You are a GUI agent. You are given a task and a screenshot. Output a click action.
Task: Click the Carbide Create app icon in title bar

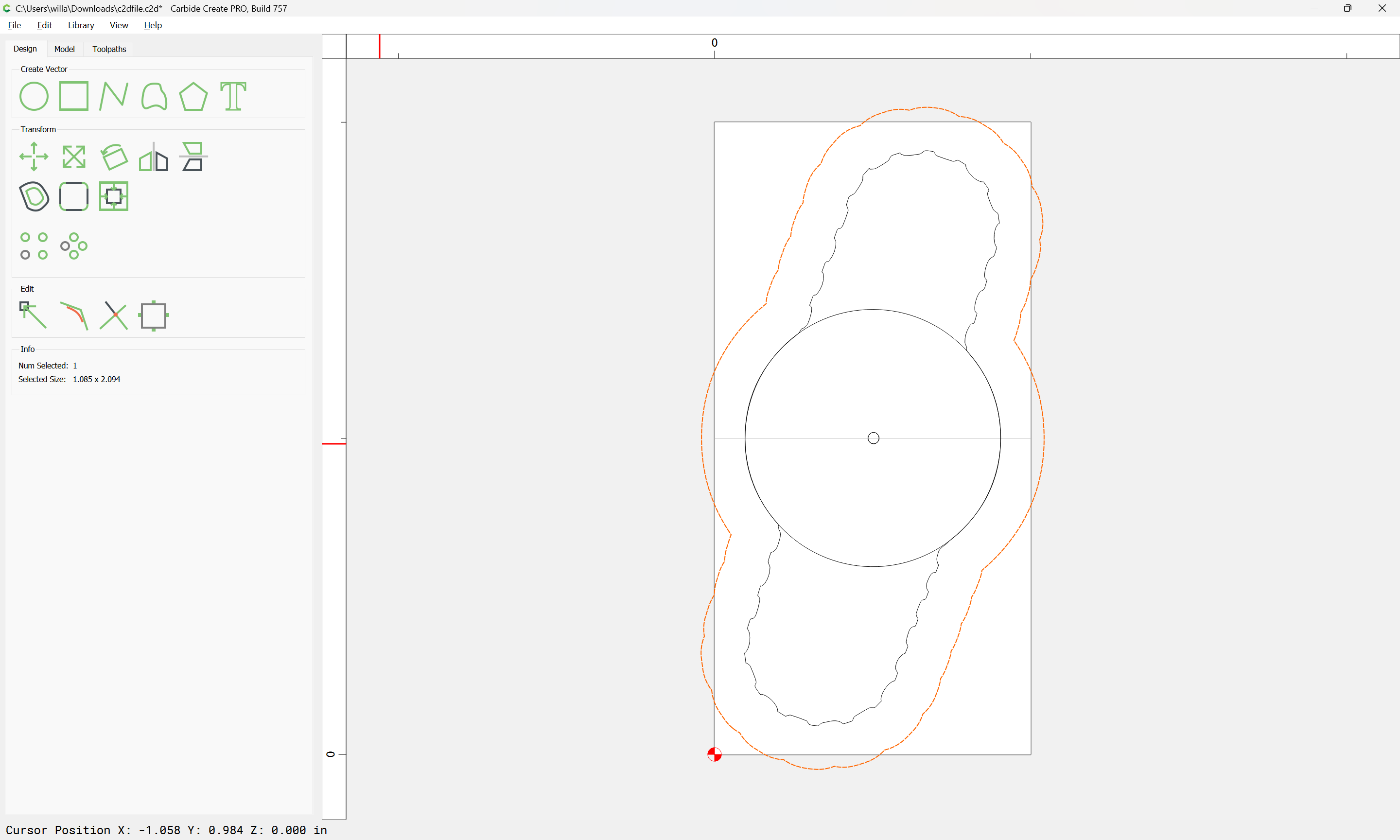(7, 8)
